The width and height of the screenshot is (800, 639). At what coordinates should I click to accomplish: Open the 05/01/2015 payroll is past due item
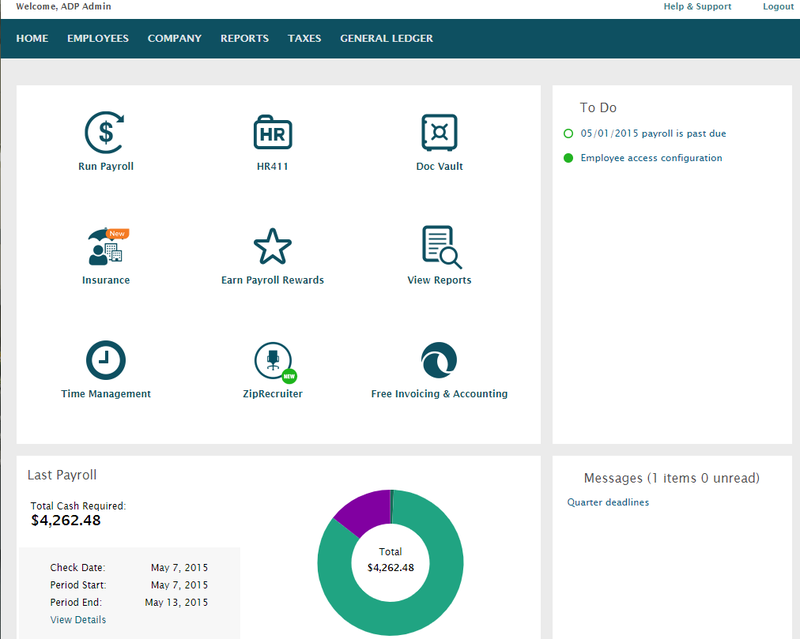[653, 134]
